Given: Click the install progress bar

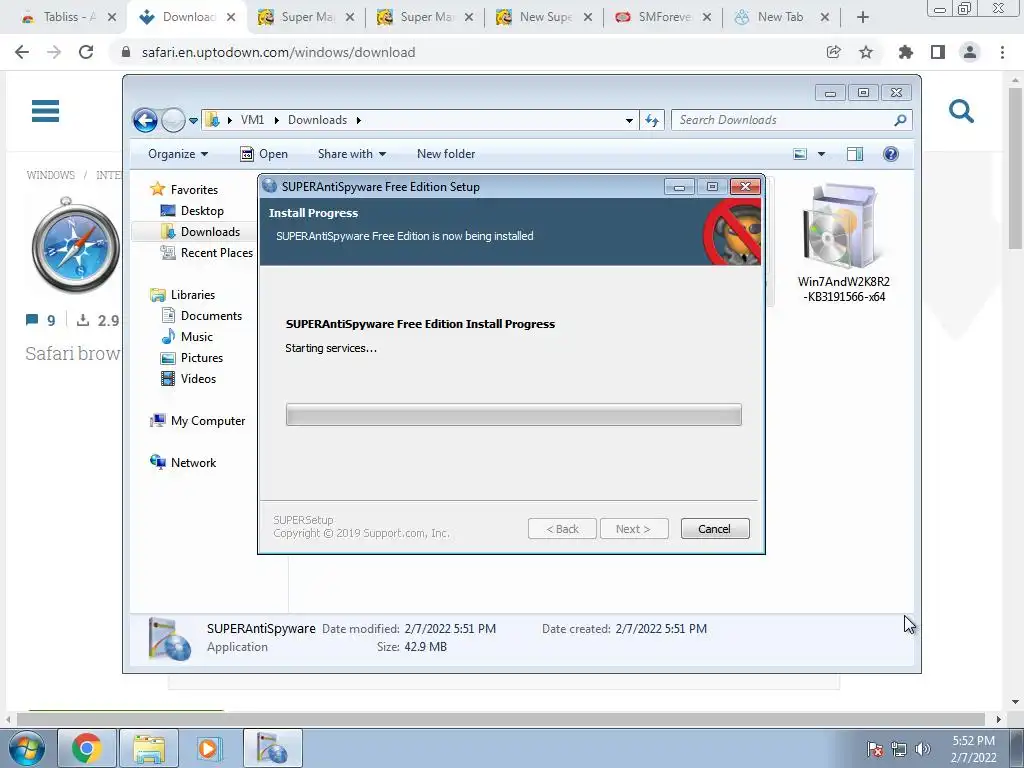Looking at the screenshot, I should click(513, 415).
